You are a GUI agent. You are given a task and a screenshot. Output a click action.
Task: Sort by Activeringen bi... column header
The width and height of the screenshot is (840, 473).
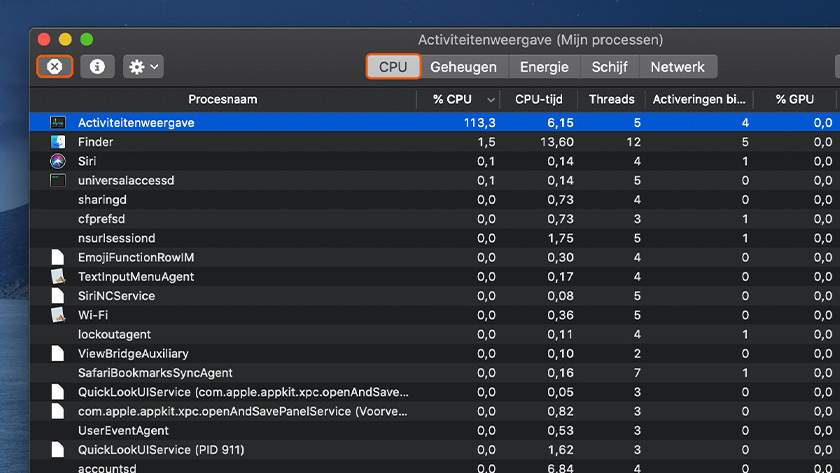pyautogui.click(x=699, y=99)
